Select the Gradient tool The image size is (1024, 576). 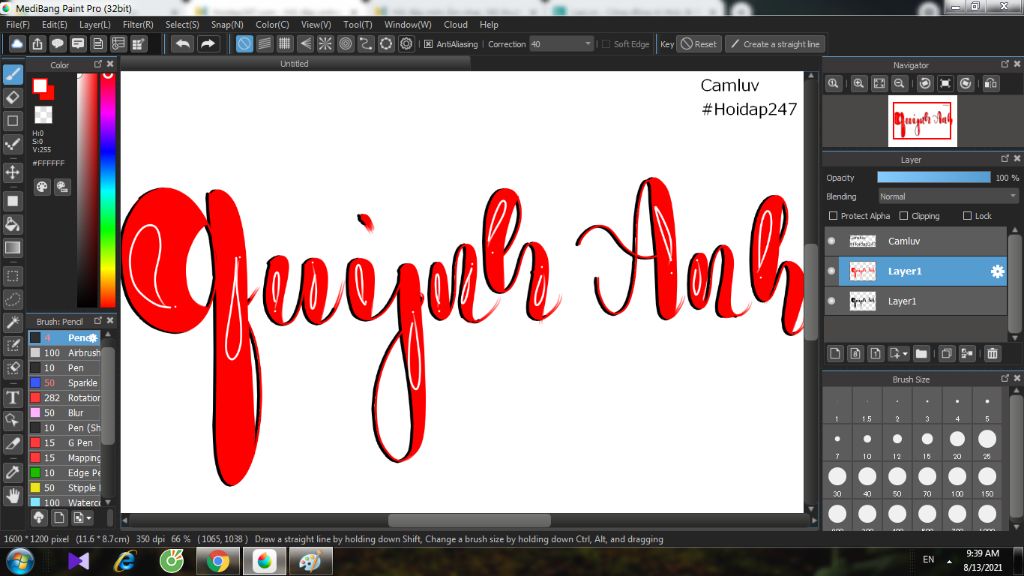(12, 248)
